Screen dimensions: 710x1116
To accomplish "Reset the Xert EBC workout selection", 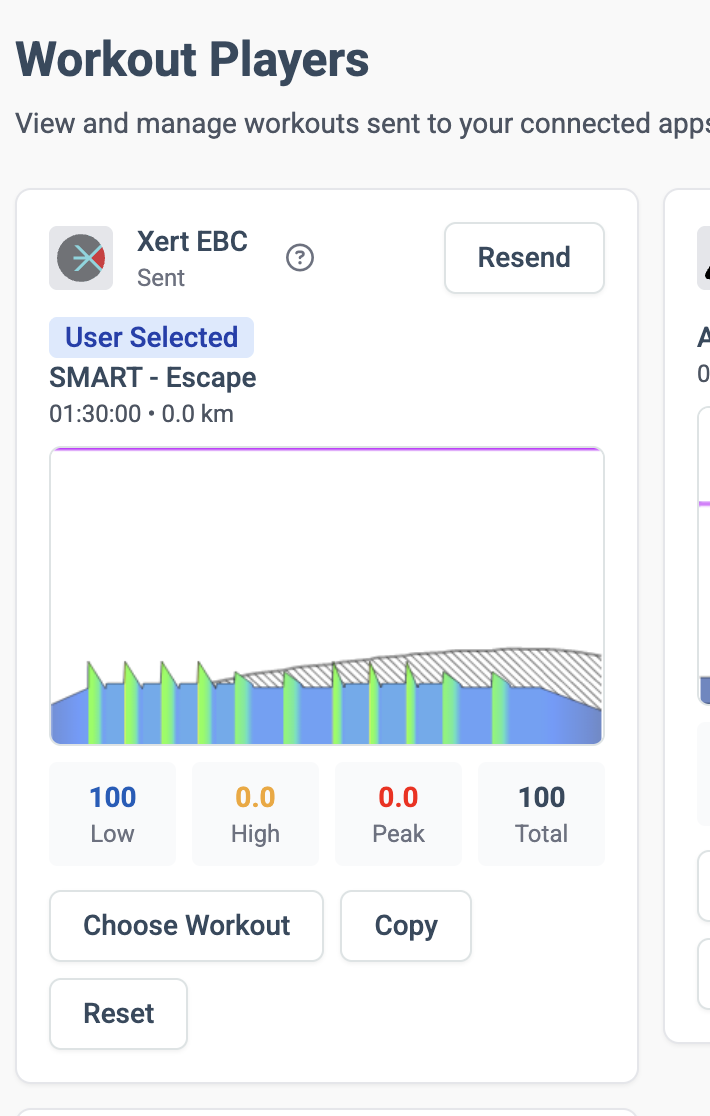I will point(118,1014).
